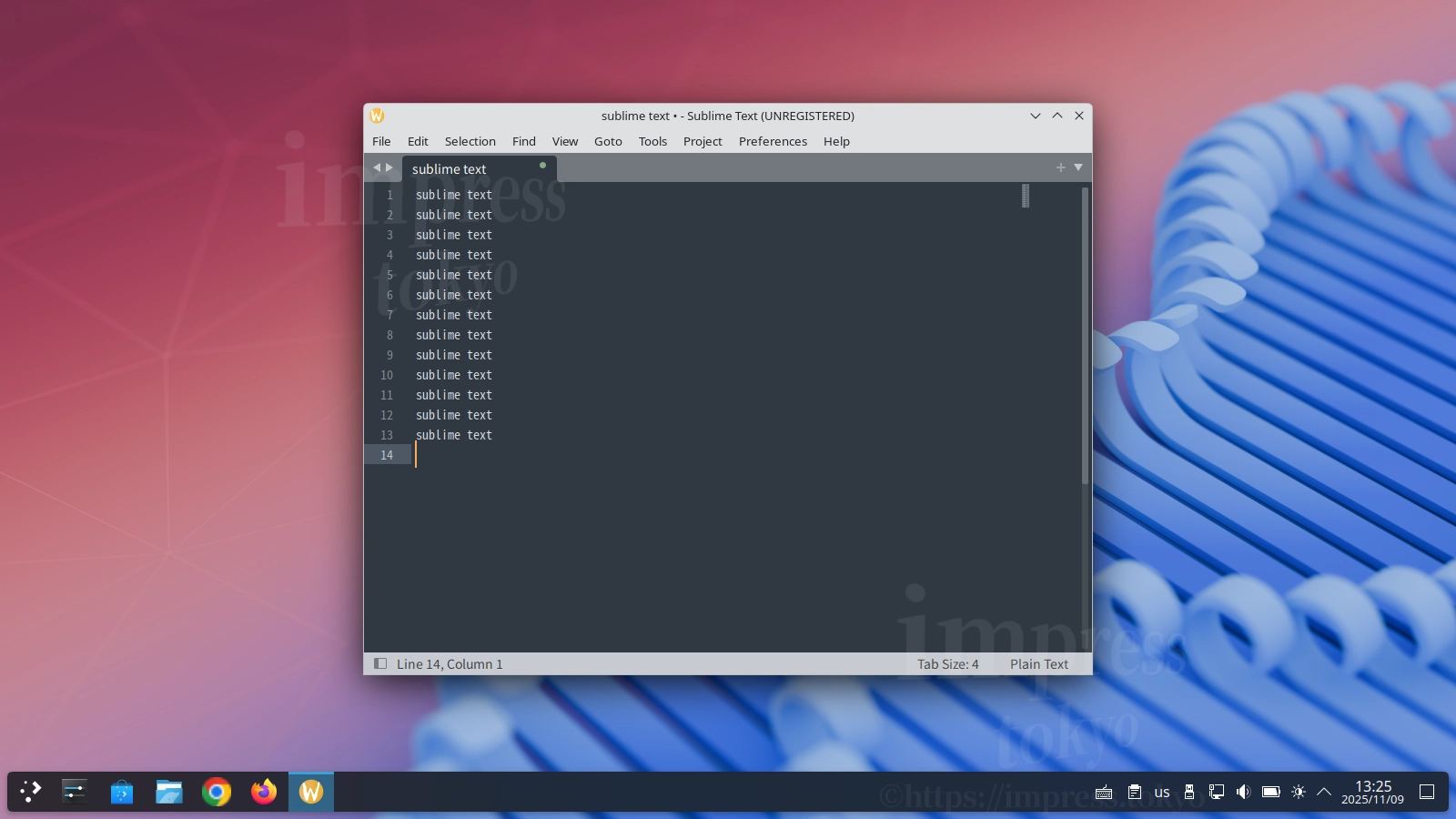Launch Firefox from the taskbar
The width and height of the screenshot is (1456, 819).
click(264, 792)
